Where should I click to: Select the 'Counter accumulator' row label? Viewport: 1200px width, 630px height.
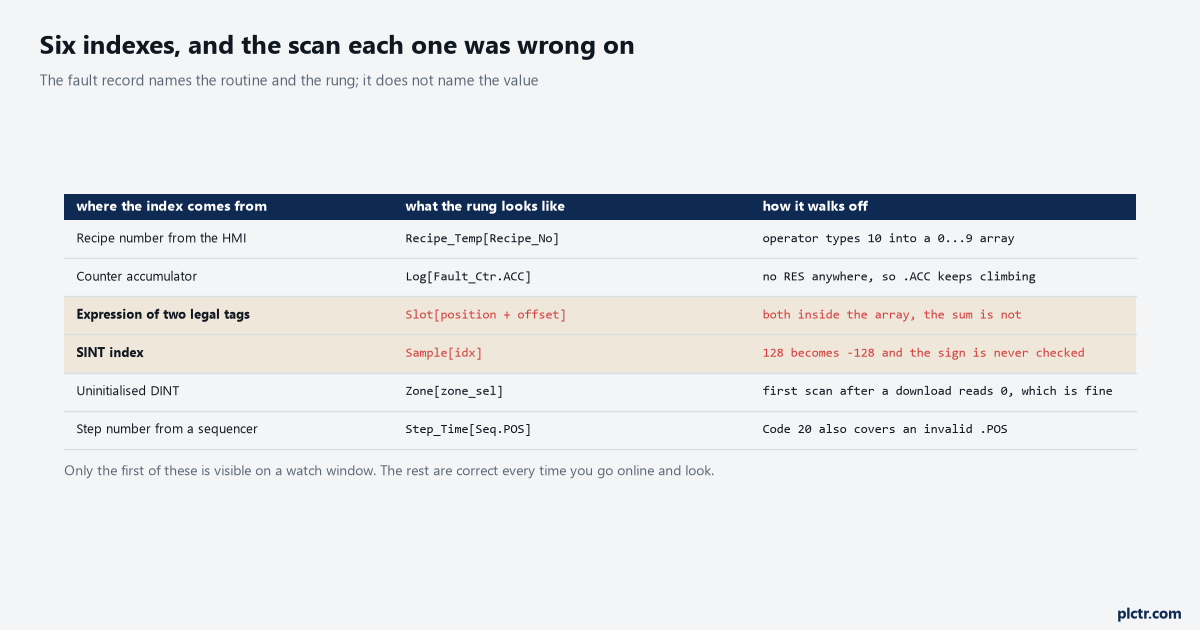pyautogui.click(x=137, y=276)
